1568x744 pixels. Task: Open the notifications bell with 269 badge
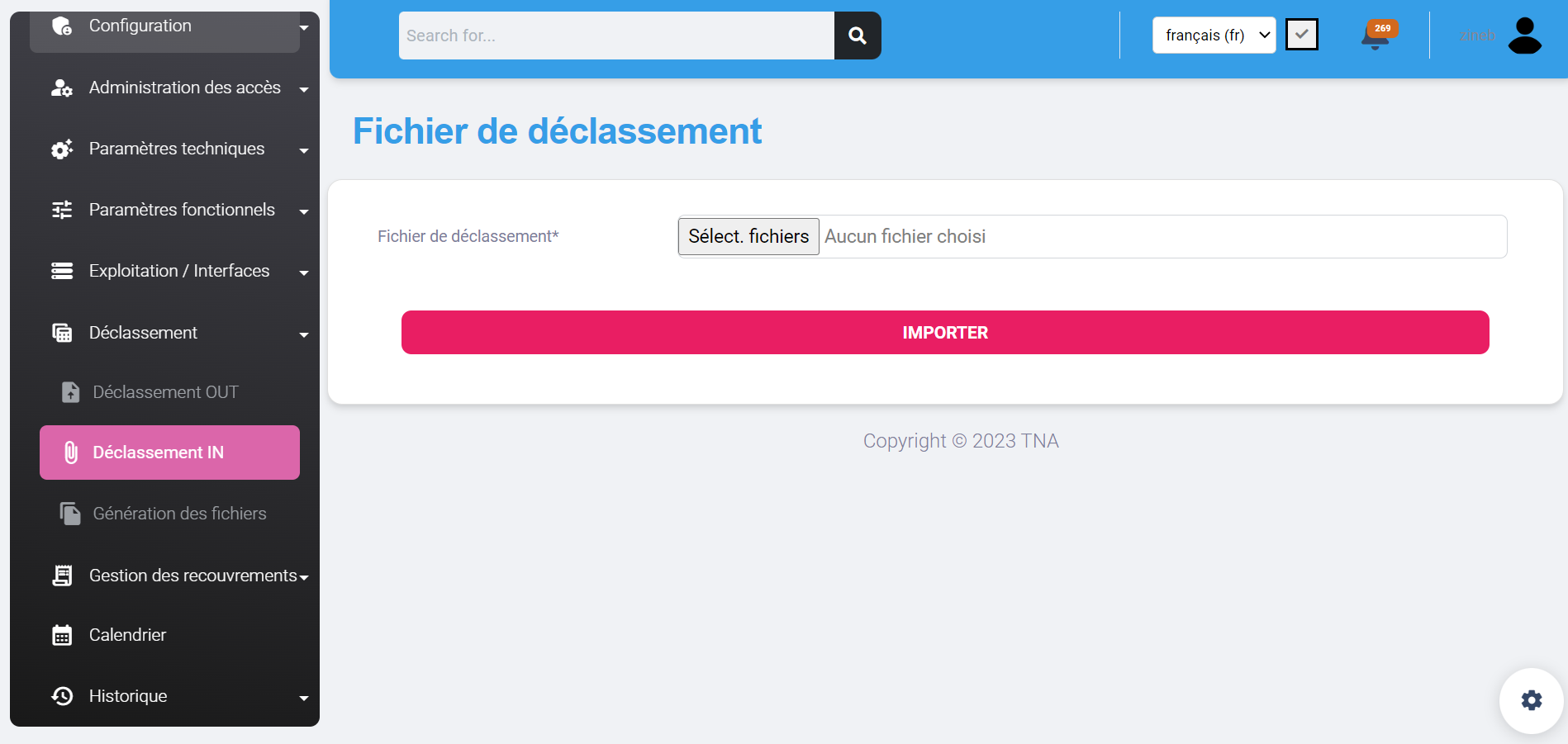1376,36
